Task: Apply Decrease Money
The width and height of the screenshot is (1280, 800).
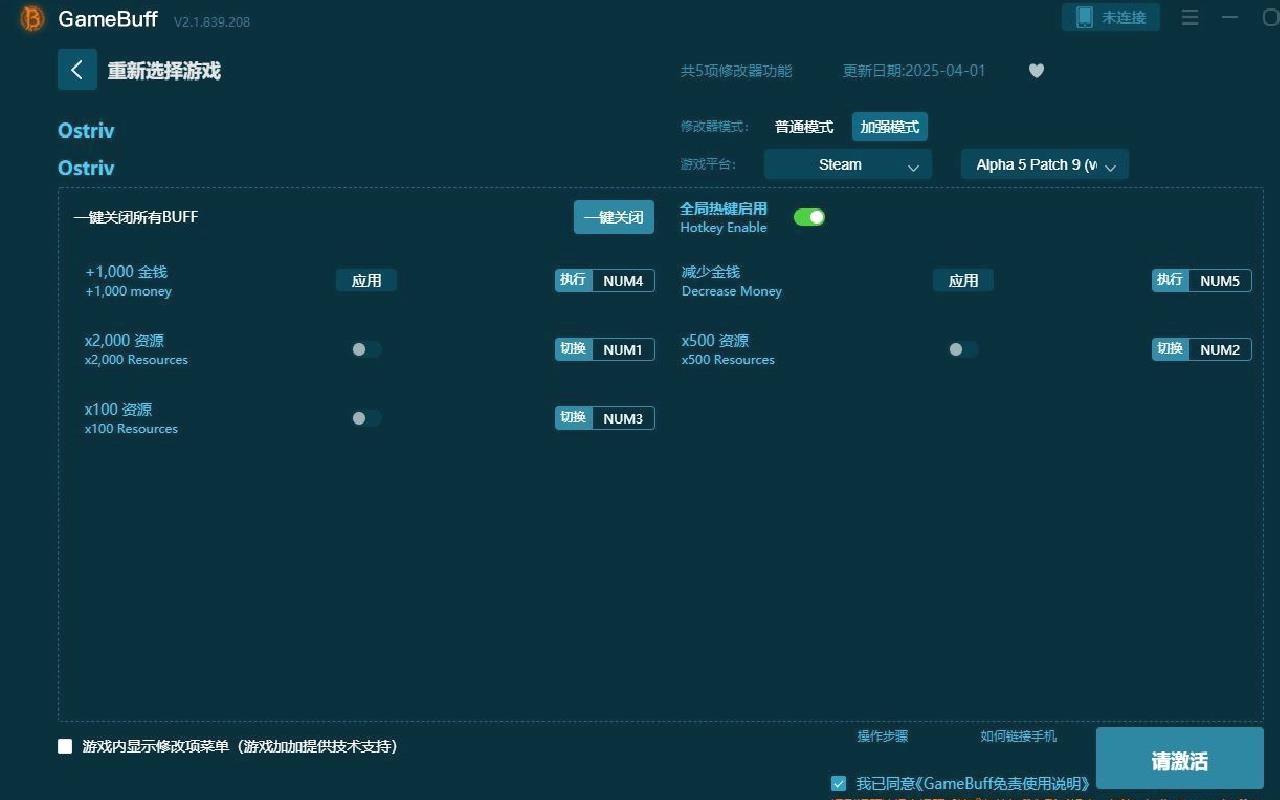Action: point(963,280)
